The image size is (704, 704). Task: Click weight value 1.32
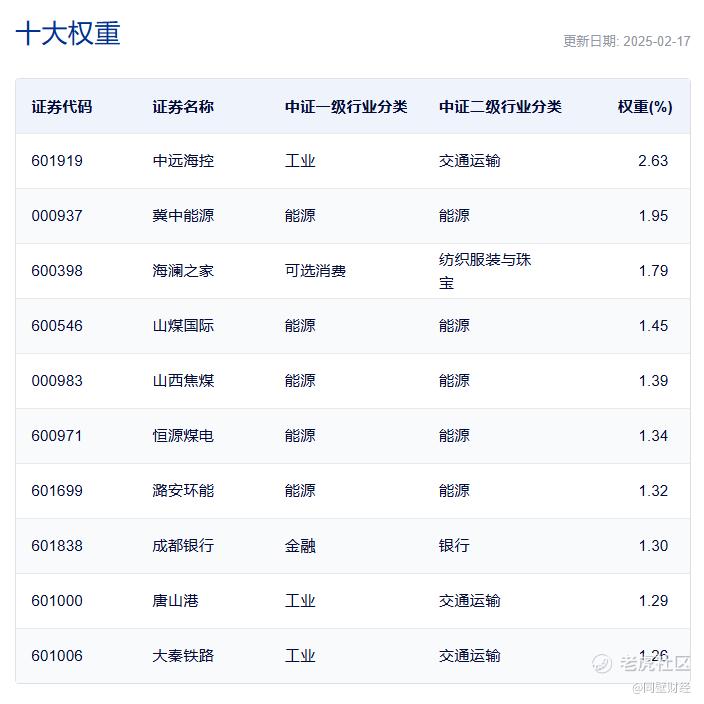pos(653,491)
